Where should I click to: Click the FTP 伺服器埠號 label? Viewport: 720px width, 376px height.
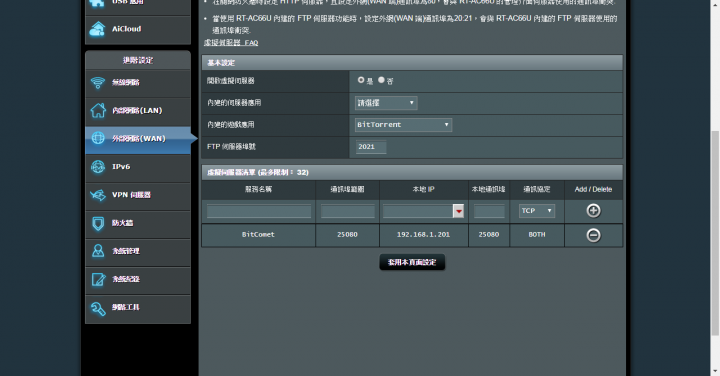(x=231, y=147)
